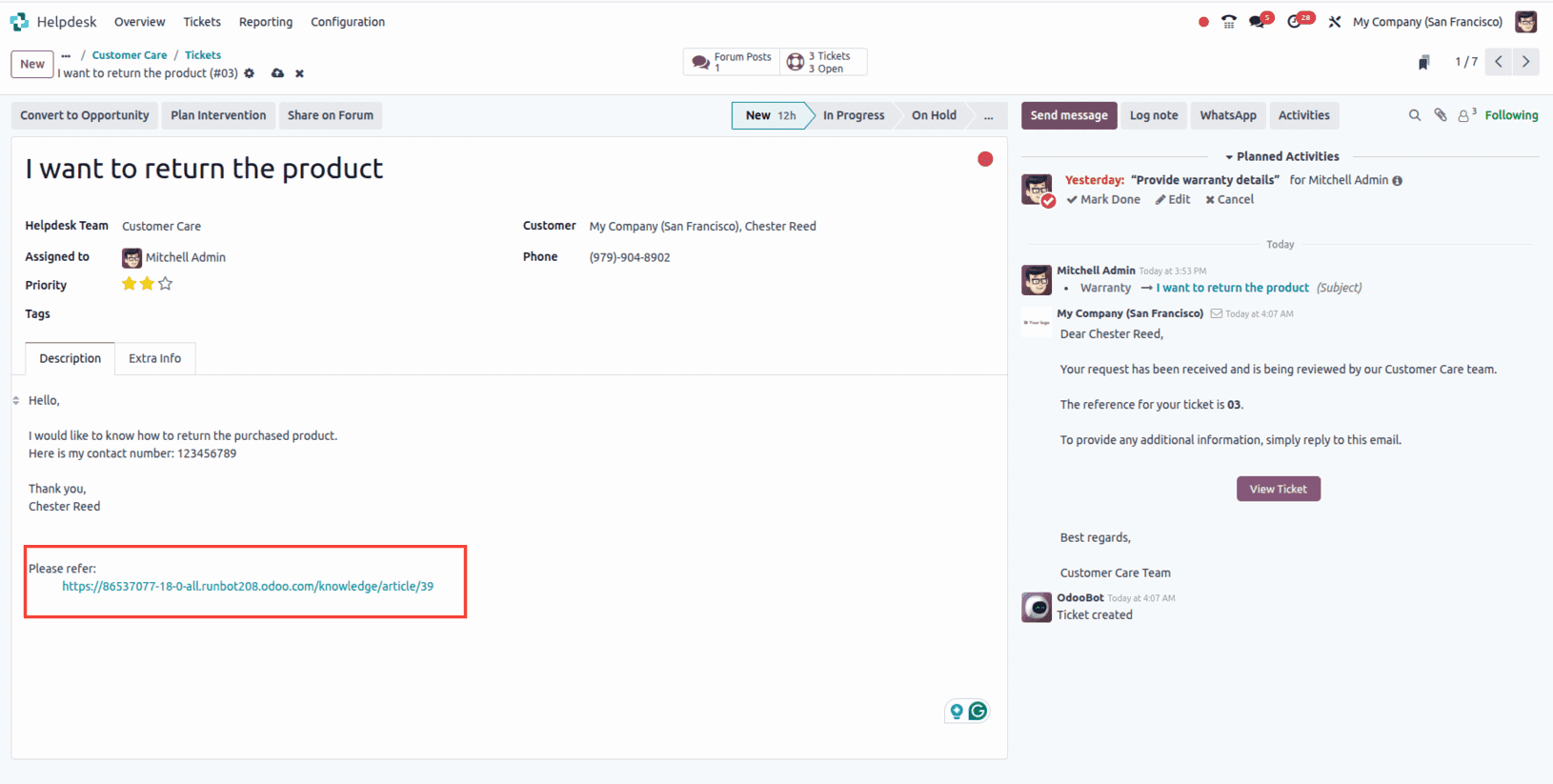Click Share on Forum

pos(331,115)
